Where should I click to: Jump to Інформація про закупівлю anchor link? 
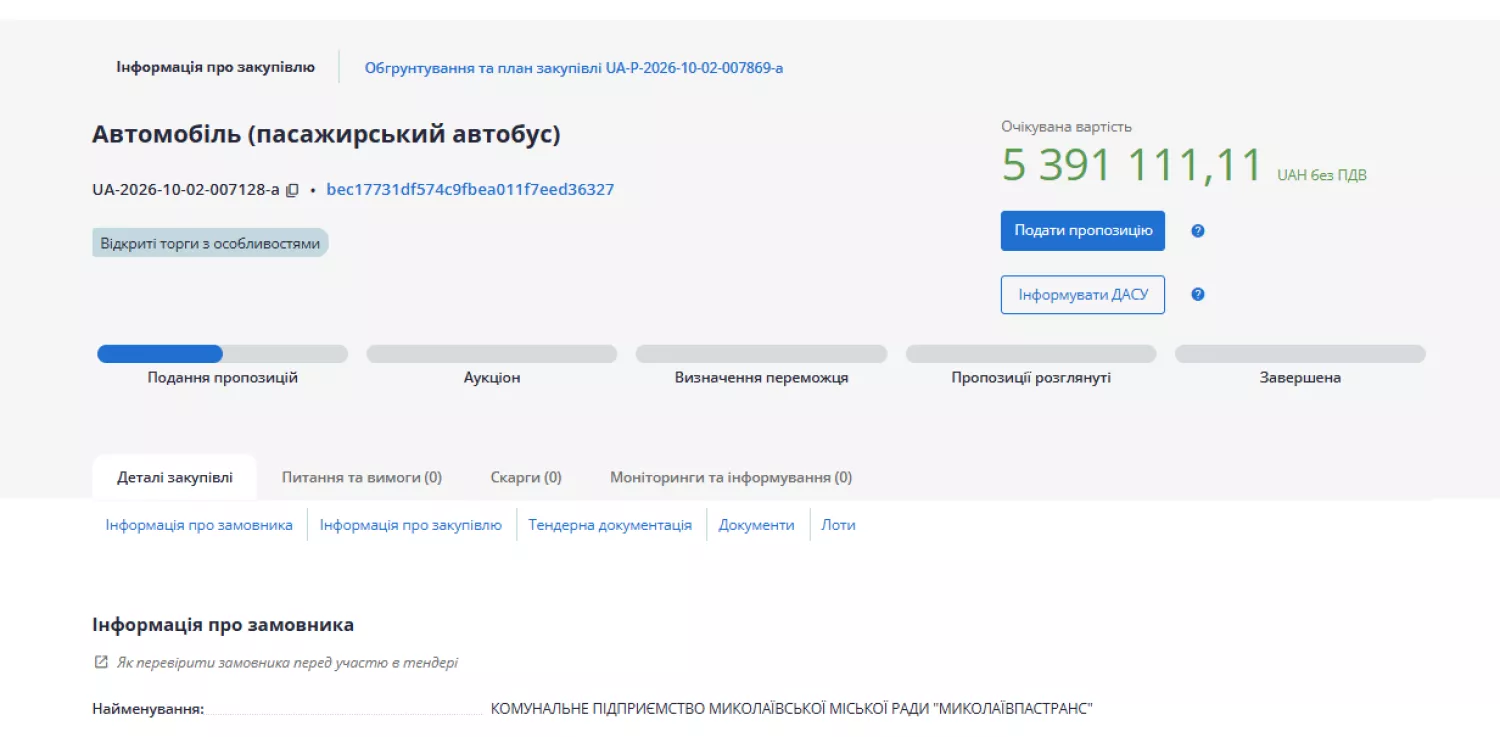411,525
